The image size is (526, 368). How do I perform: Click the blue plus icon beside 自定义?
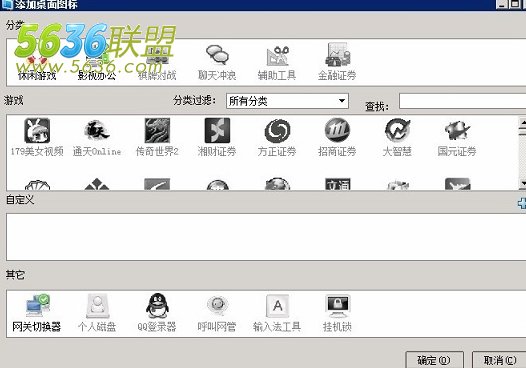pos(522,203)
